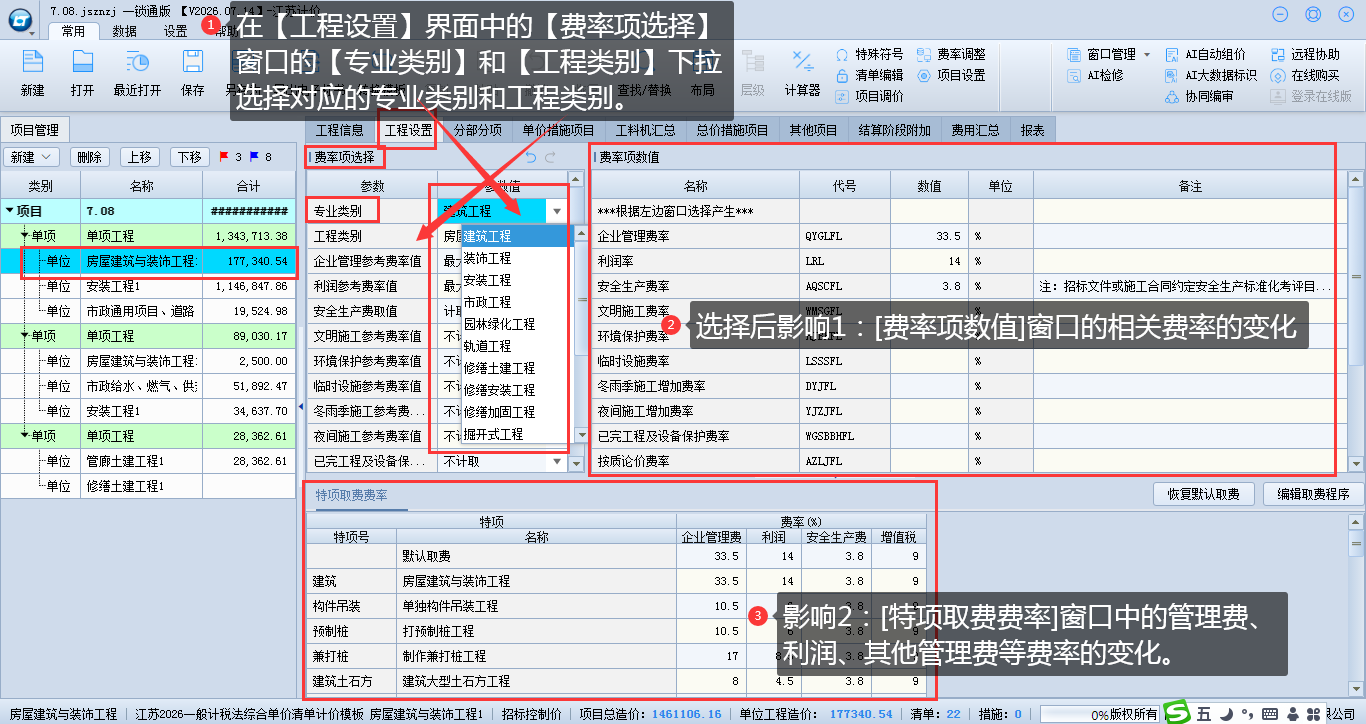1366x724 pixels.
Task: Select the 管廊土建工程1 tree row
Action: pos(150,461)
